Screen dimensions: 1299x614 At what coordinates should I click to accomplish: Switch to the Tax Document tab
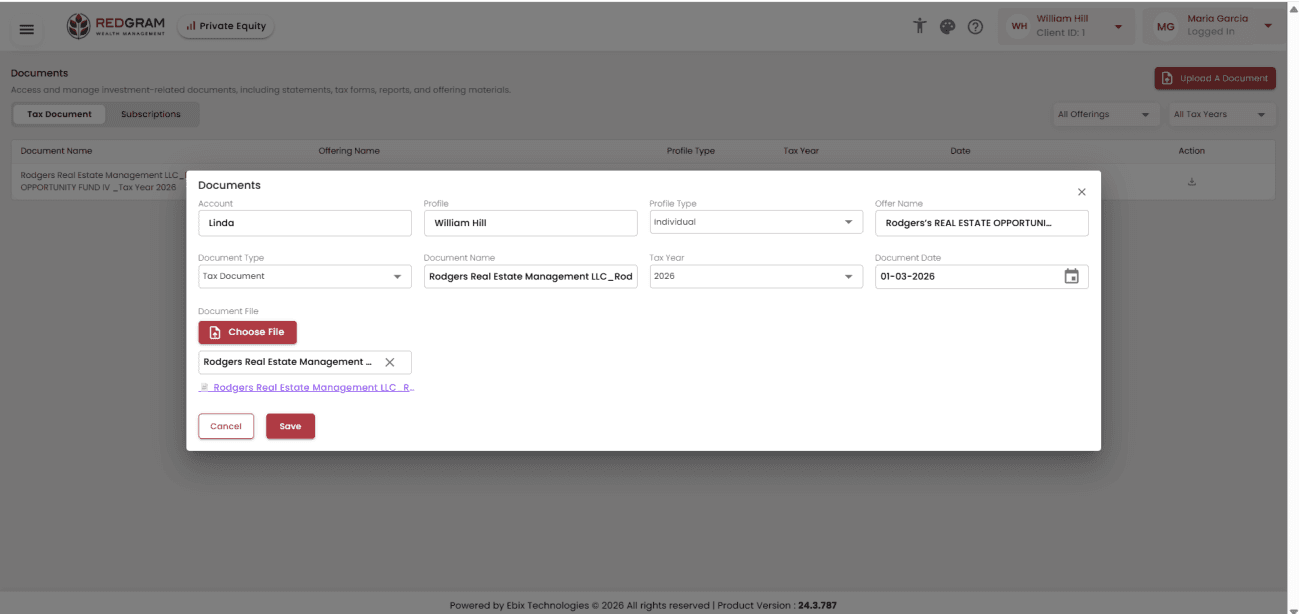point(59,114)
